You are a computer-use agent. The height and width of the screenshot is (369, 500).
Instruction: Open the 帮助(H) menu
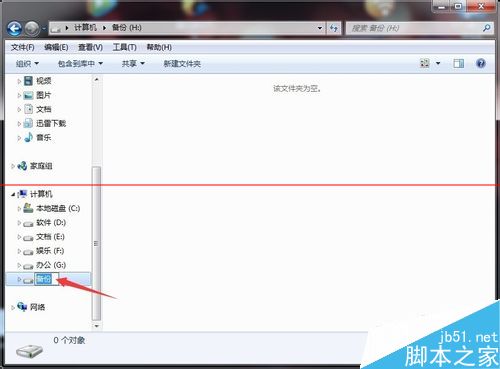tap(159, 47)
